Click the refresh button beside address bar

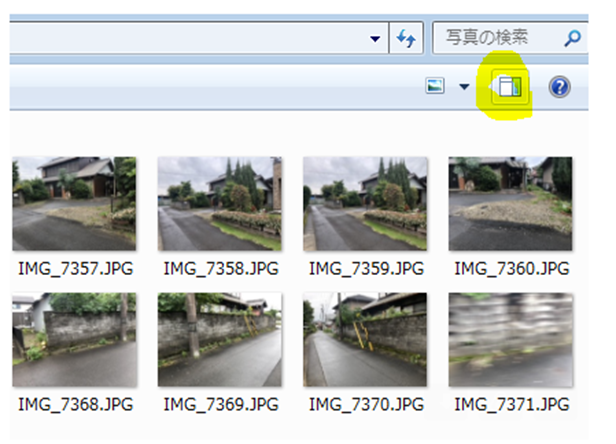point(406,39)
